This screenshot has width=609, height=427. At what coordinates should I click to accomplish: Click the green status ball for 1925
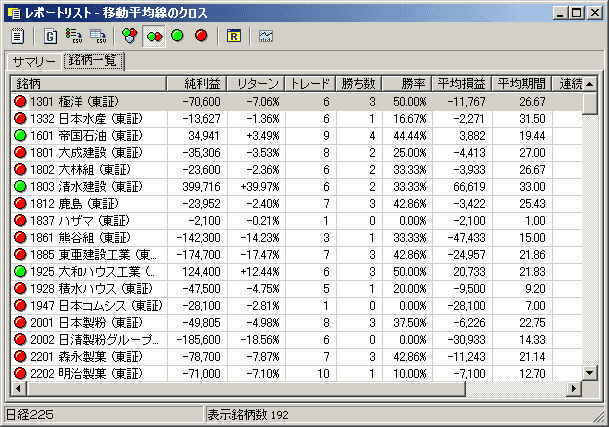tap(20, 271)
